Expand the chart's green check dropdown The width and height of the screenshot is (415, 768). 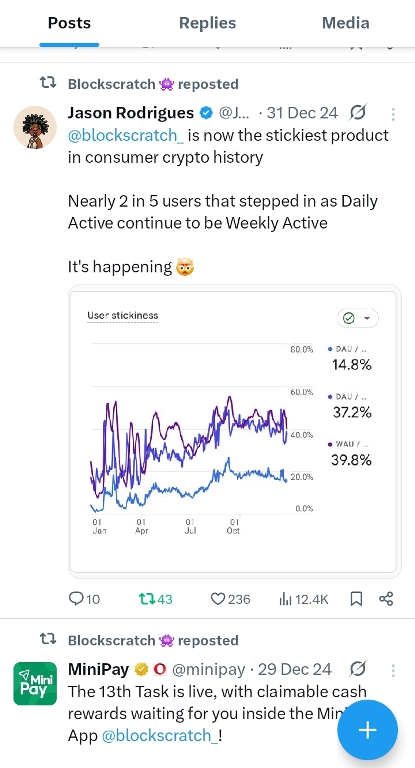point(358,318)
